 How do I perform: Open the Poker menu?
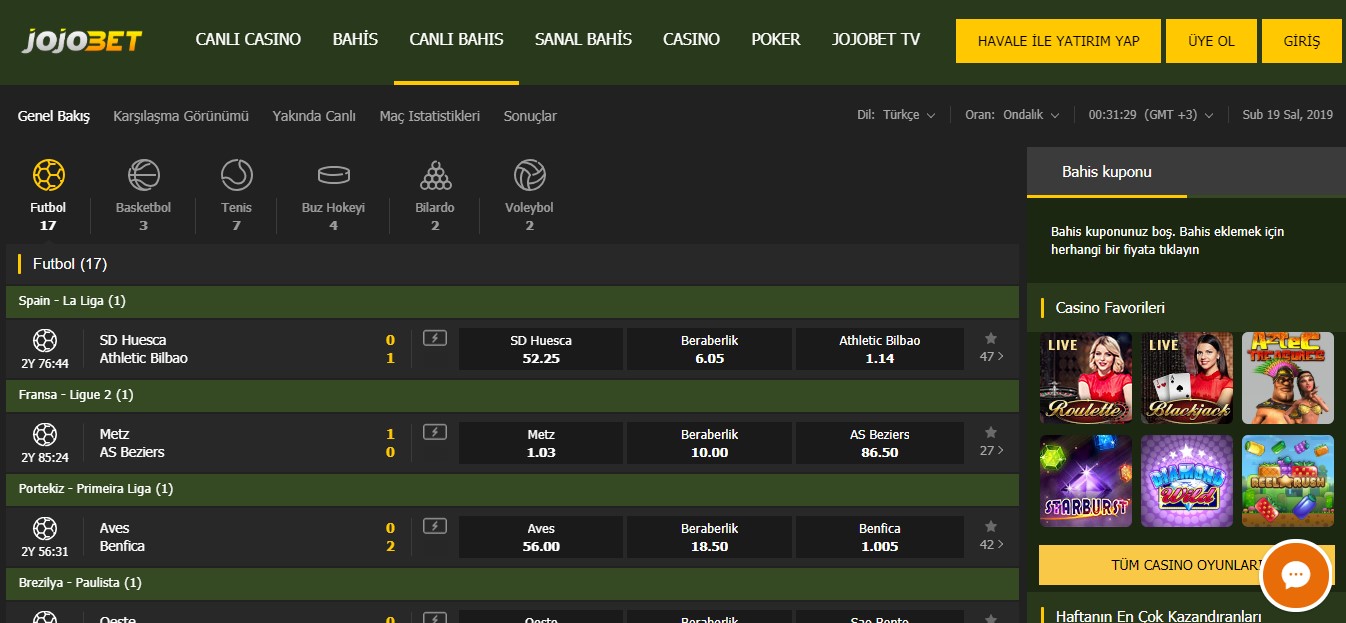(x=776, y=40)
